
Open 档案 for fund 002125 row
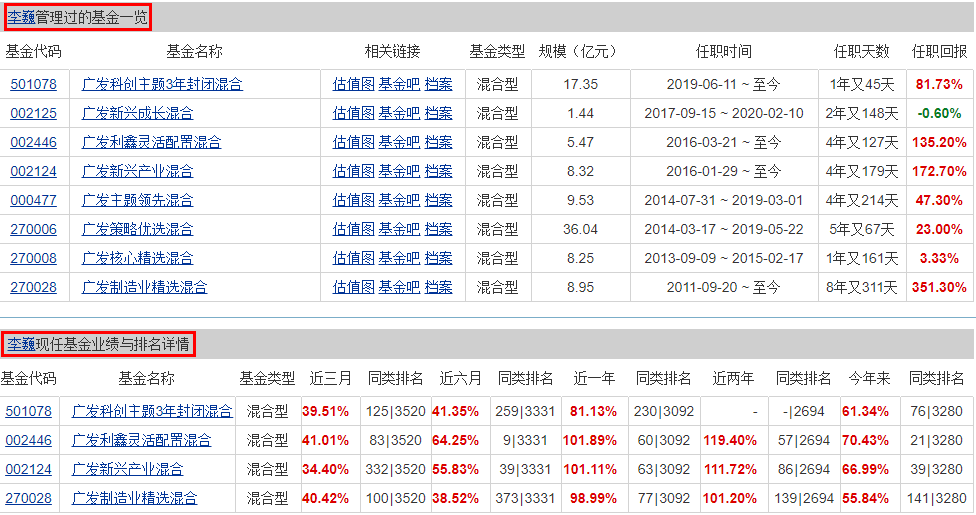pos(438,113)
